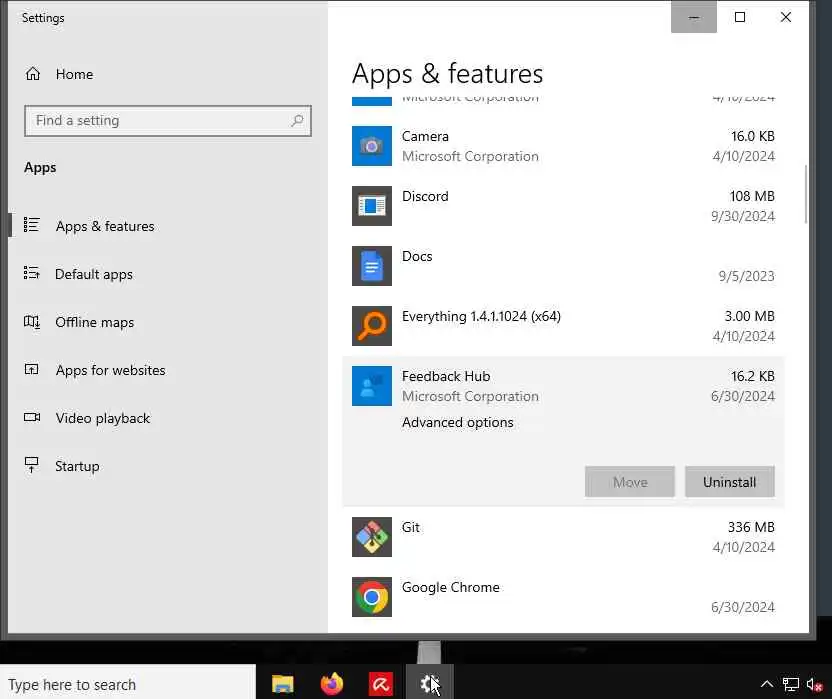Maximize the Settings window
The height and width of the screenshot is (699, 832).
(x=740, y=17)
